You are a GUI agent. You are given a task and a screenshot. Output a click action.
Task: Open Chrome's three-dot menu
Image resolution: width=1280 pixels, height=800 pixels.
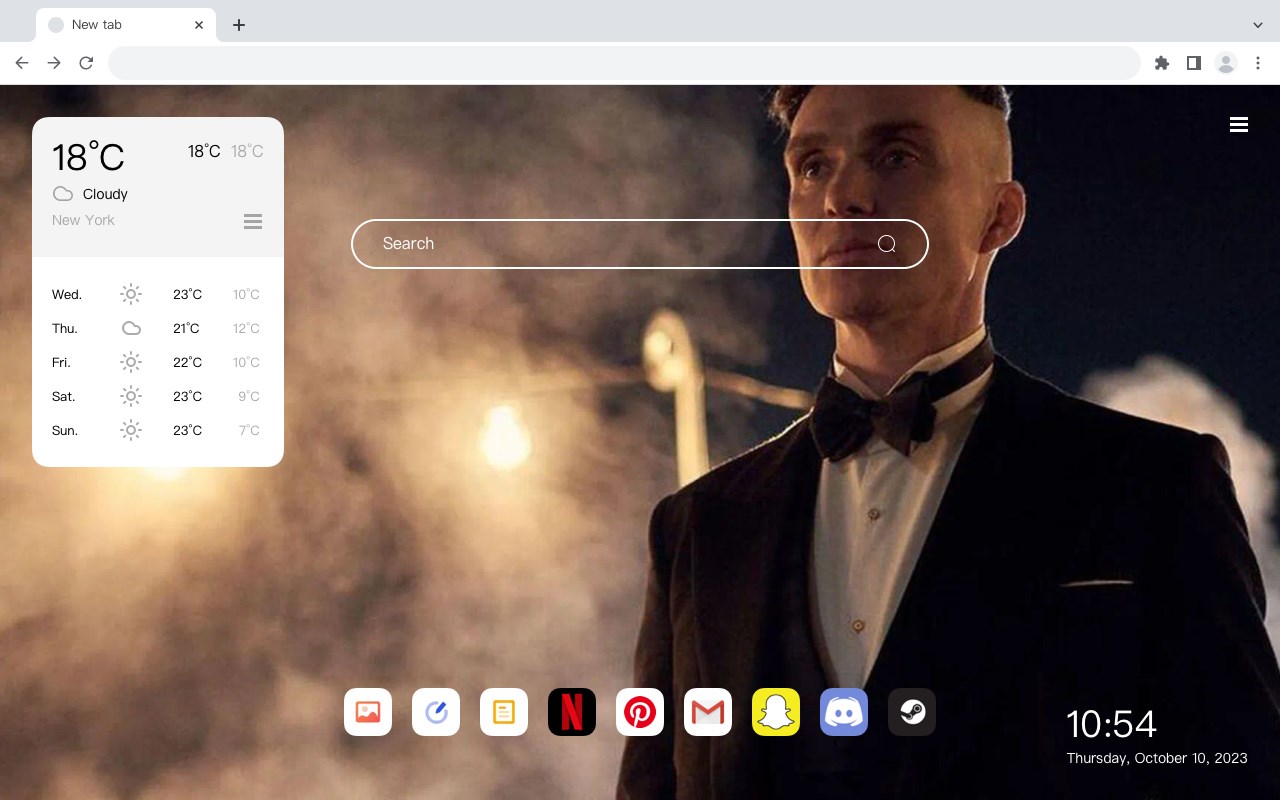coord(1258,63)
